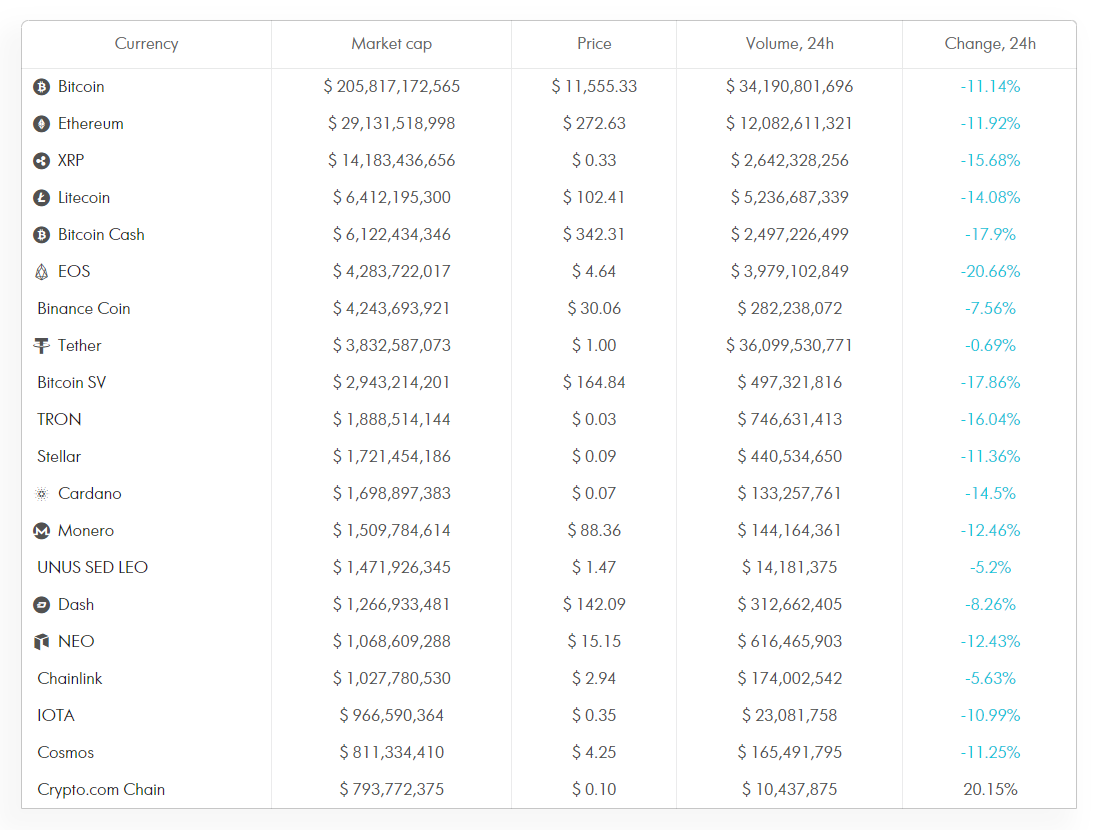Select the Monero currency name

click(x=86, y=531)
